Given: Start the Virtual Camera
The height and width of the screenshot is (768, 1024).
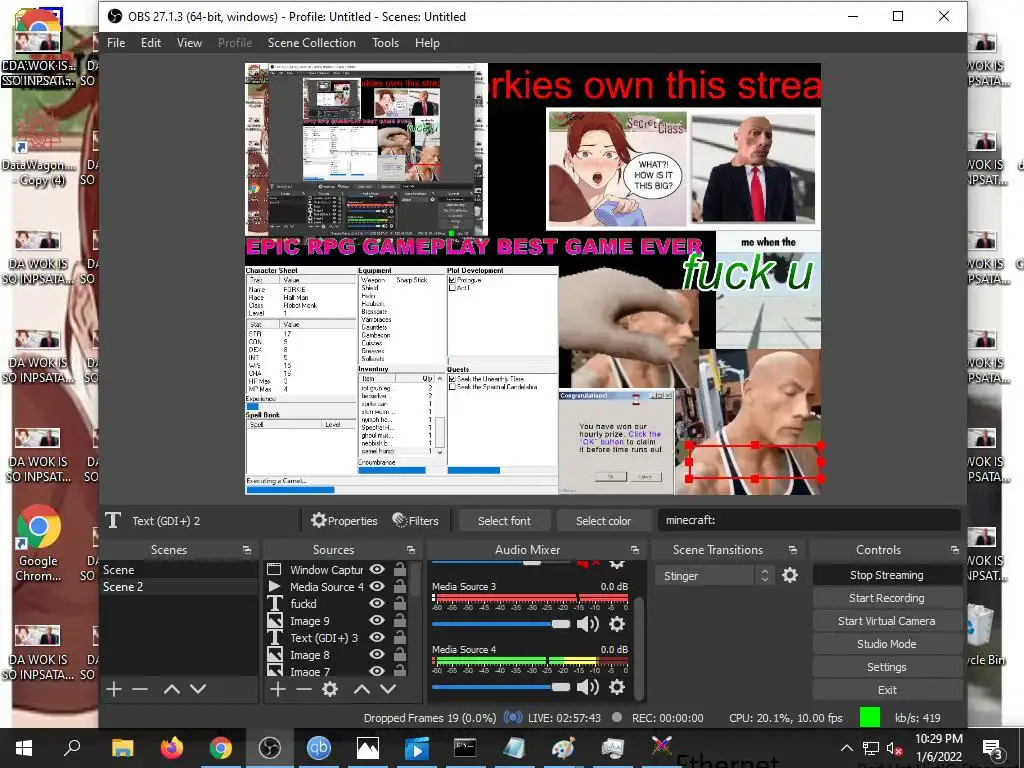Looking at the screenshot, I should point(887,621).
